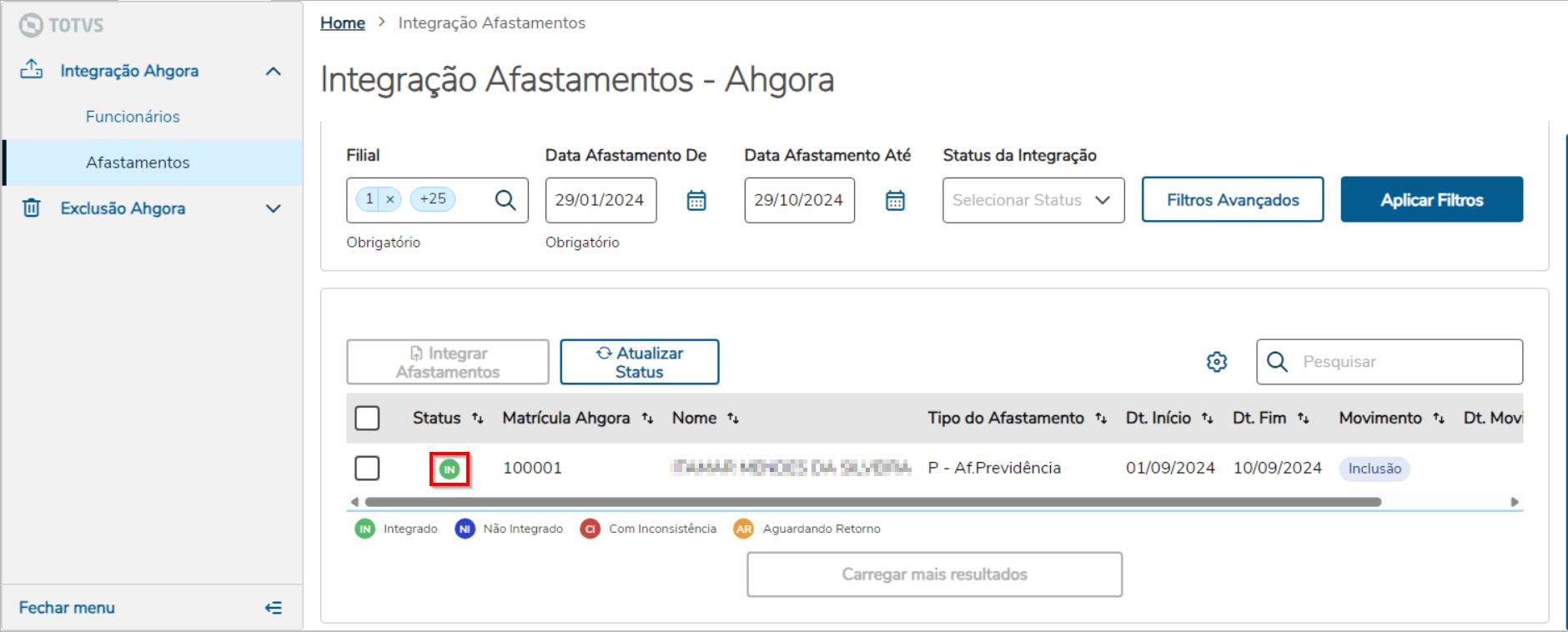Open the Selecionar Status dropdown

(x=1033, y=200)
